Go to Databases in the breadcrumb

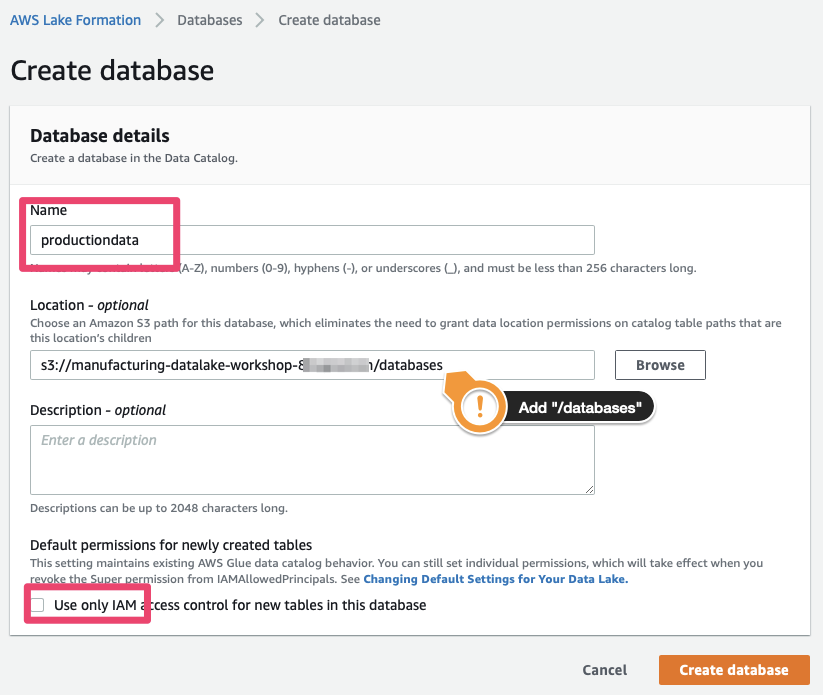(x=209, y=20)
